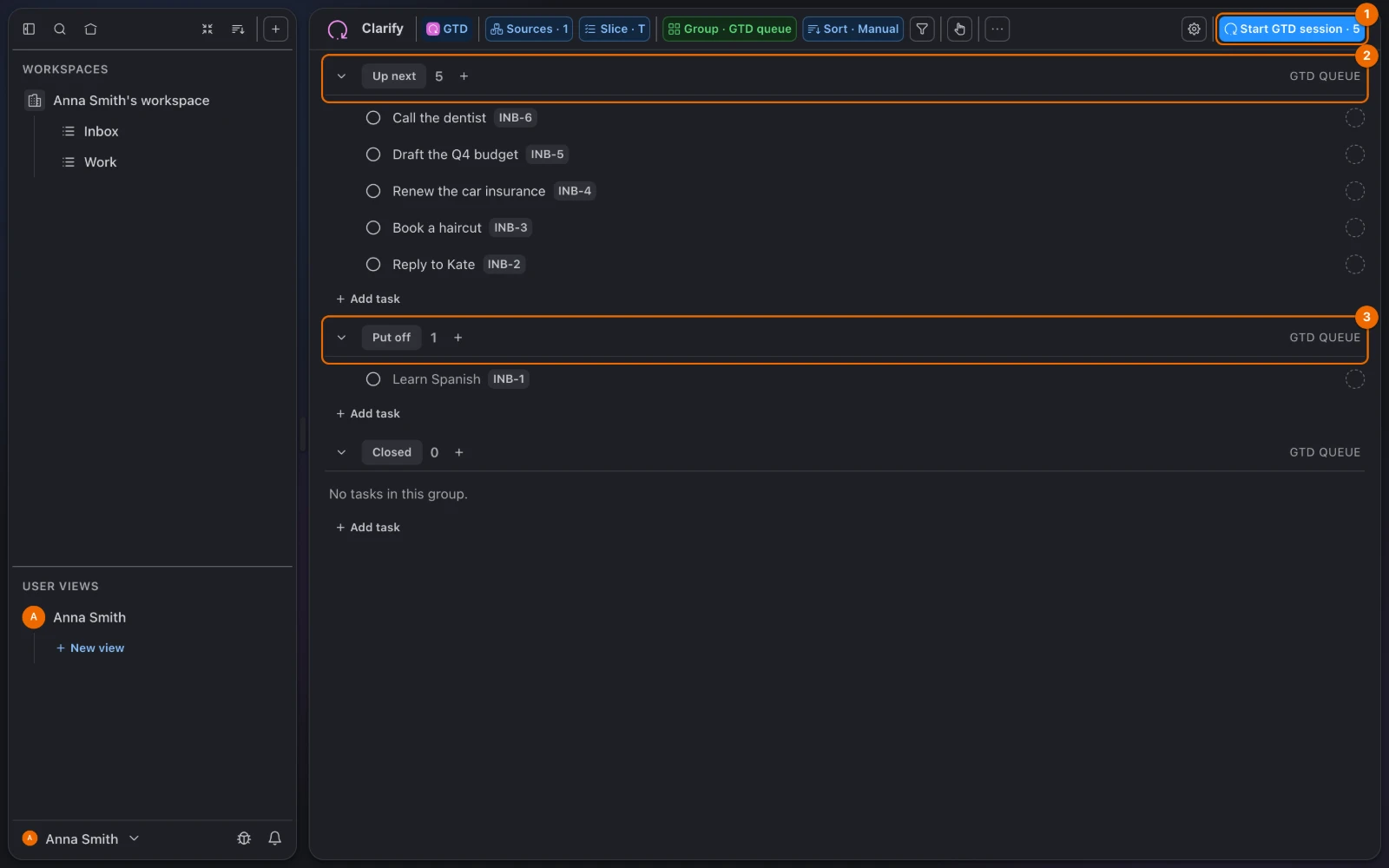Click the plus button in sidebar header
This screenshot has width=1389, height=868.
[x=275, y=29]
